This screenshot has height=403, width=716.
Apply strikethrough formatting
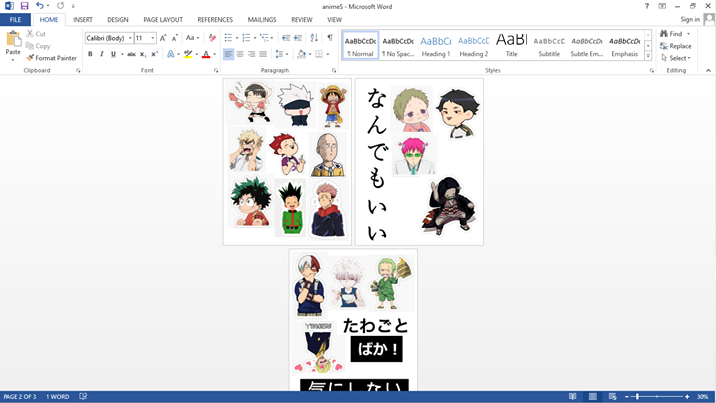[132, 54]
